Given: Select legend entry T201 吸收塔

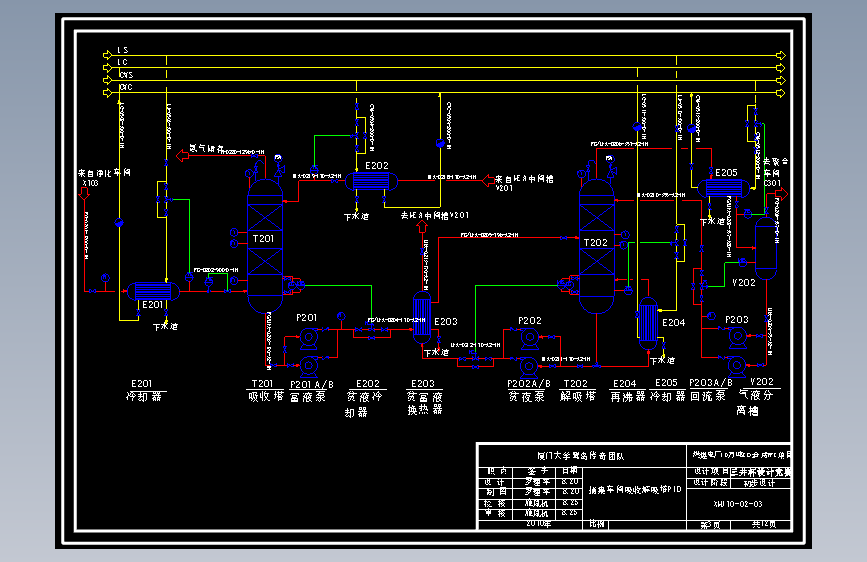Looking at the screenshot, I should pyautogui.click(x=265, y=390).
